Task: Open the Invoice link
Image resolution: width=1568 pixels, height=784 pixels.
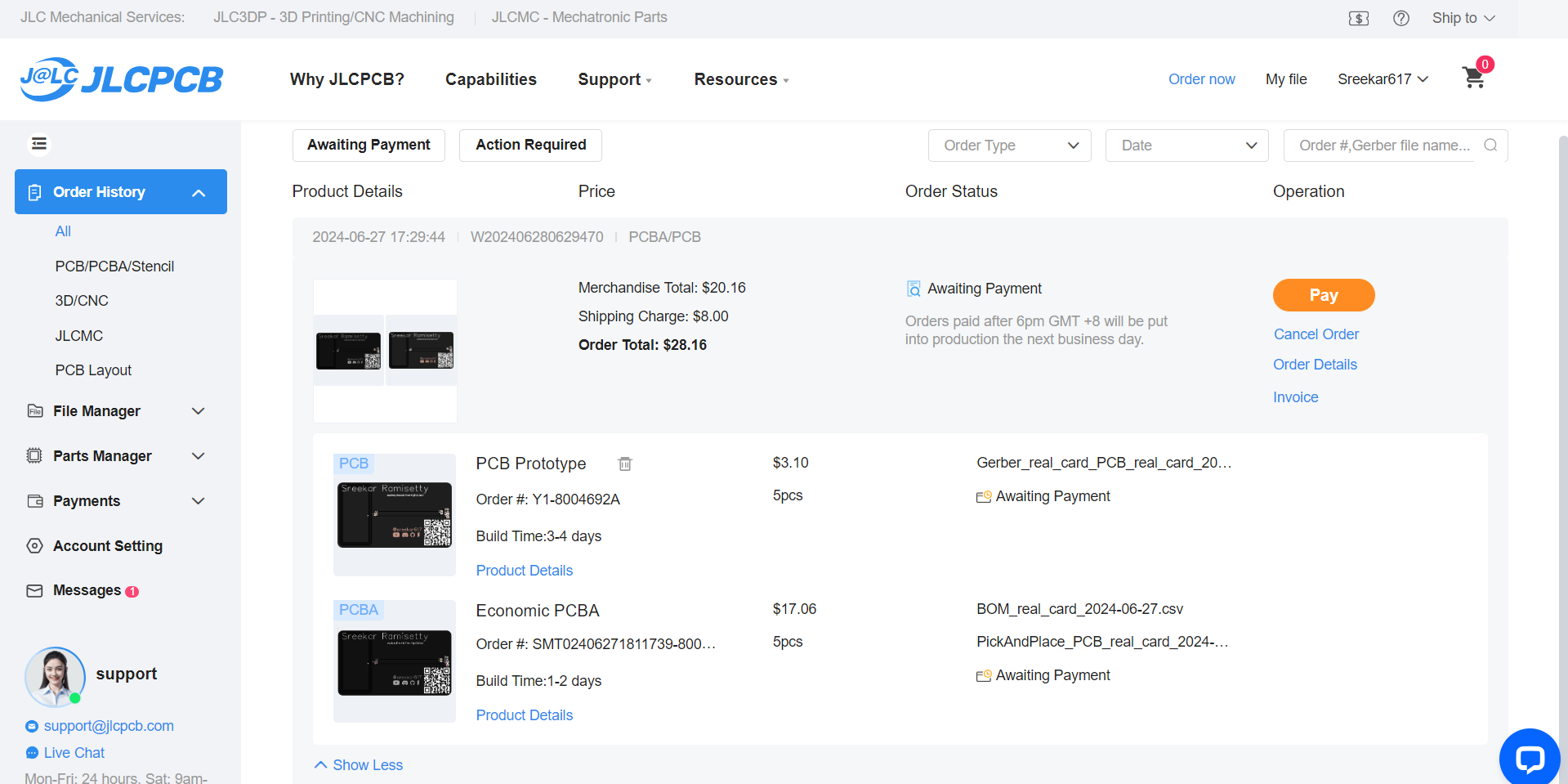Action: click(x=1295, y=397)
